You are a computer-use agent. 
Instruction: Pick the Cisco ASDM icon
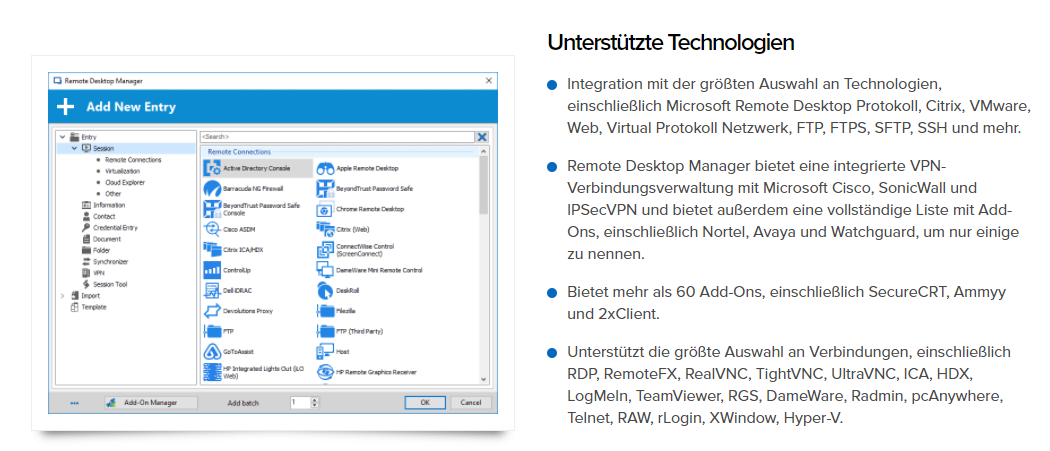click(212, 229)
